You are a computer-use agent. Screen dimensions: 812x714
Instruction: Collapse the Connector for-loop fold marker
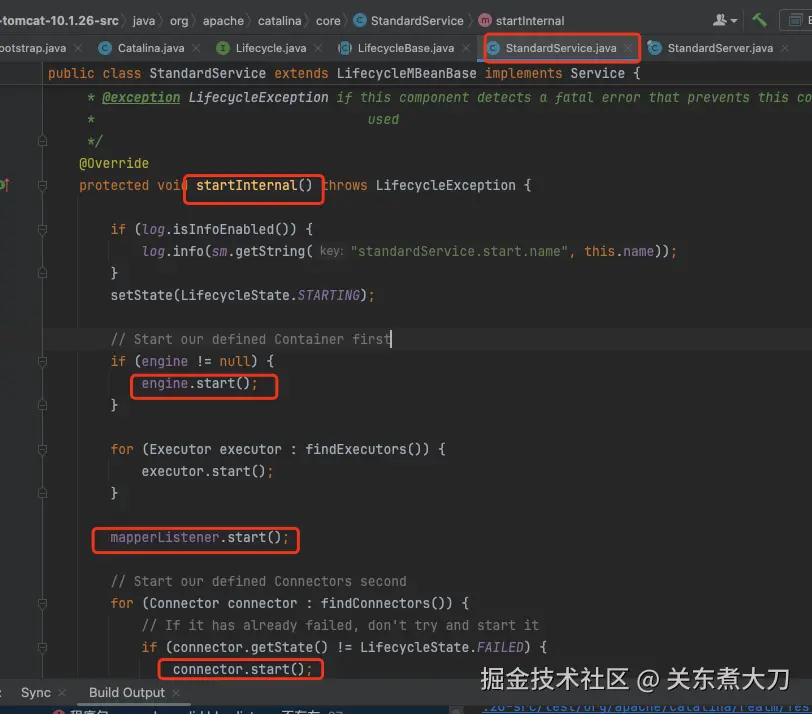coord(42,604)
